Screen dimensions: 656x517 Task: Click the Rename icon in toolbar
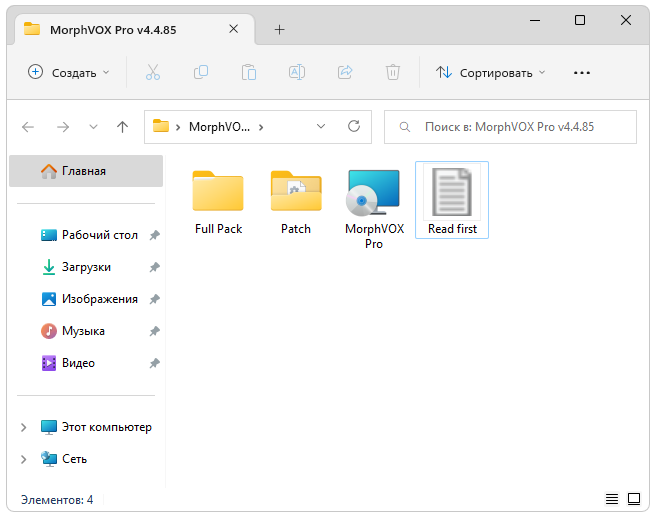(297, 72)
